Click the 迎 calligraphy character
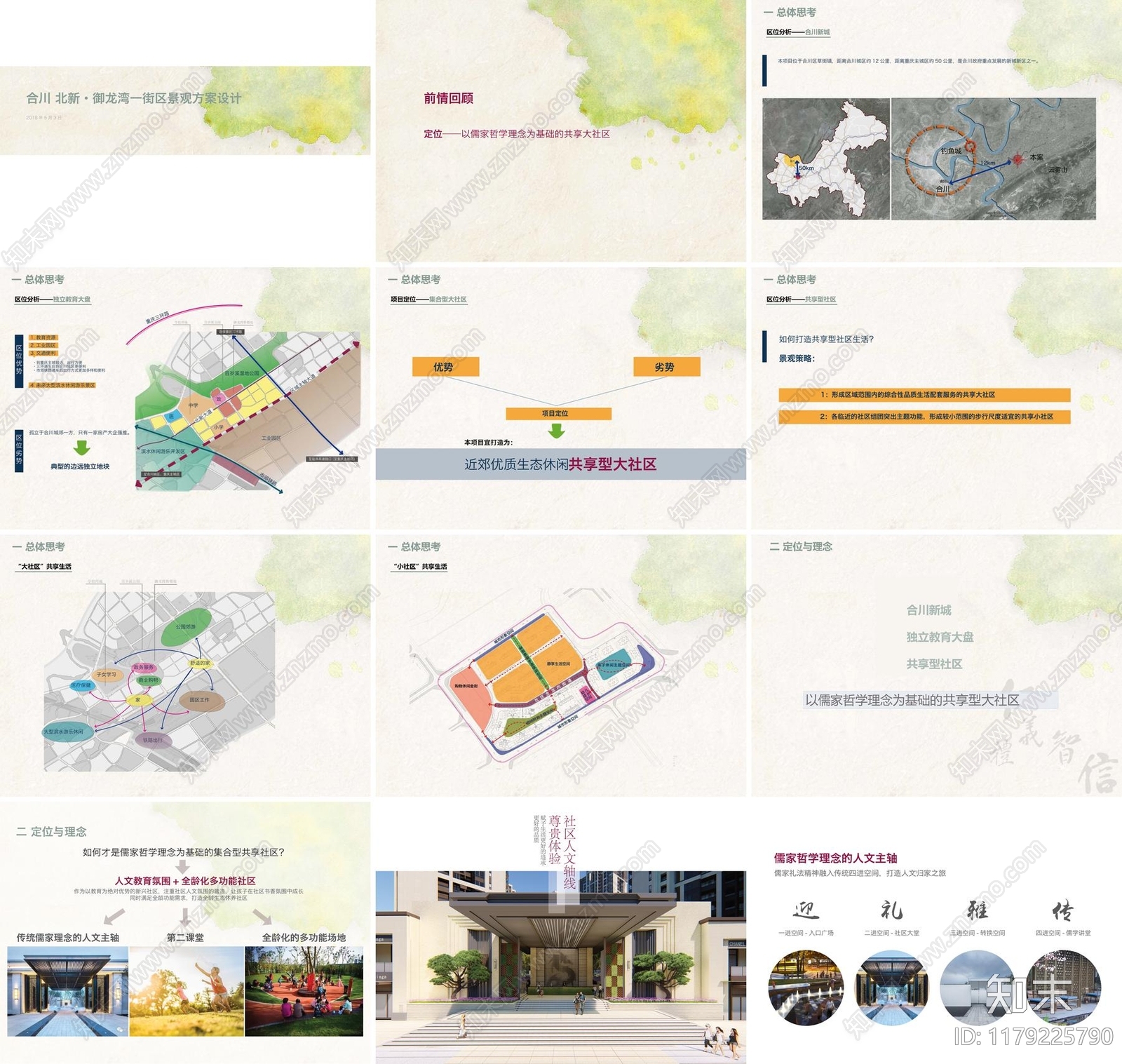 (x=806, y=910)
